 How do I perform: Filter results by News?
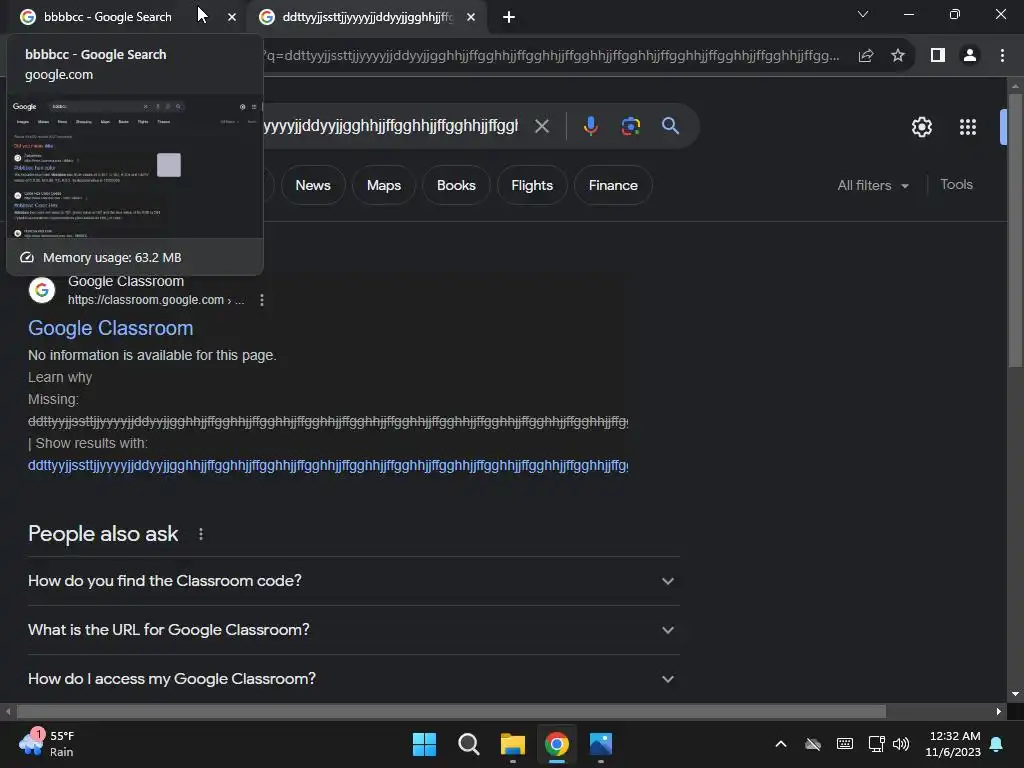tap(313, 185)
